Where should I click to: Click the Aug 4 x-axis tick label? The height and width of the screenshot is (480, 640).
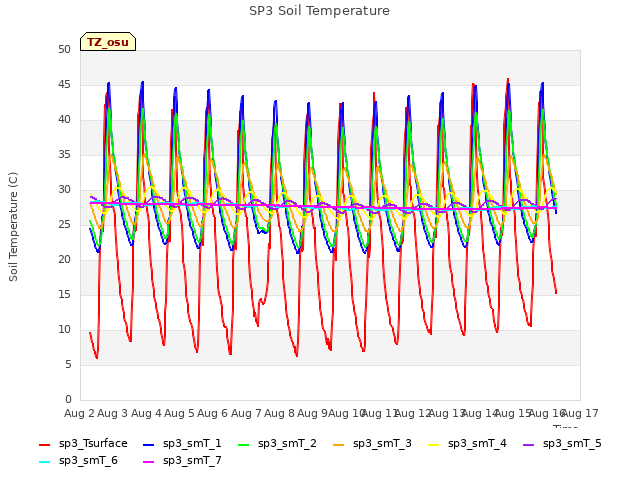pos(146,413)
